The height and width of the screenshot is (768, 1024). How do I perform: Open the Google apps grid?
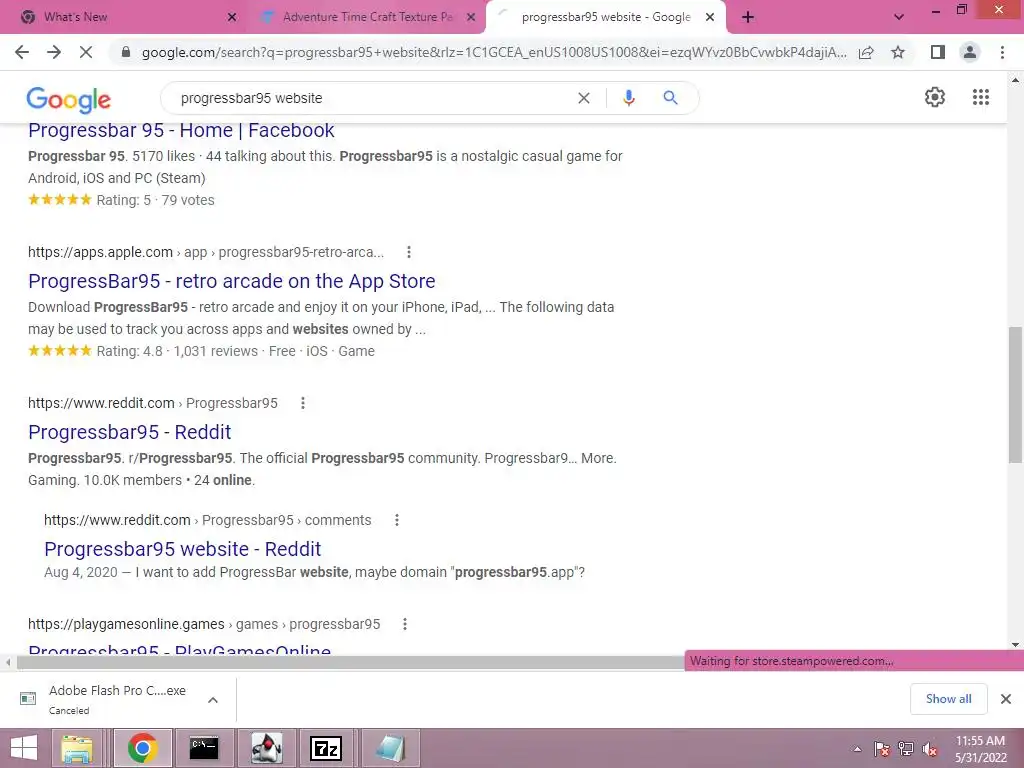[x=981, y=97]
